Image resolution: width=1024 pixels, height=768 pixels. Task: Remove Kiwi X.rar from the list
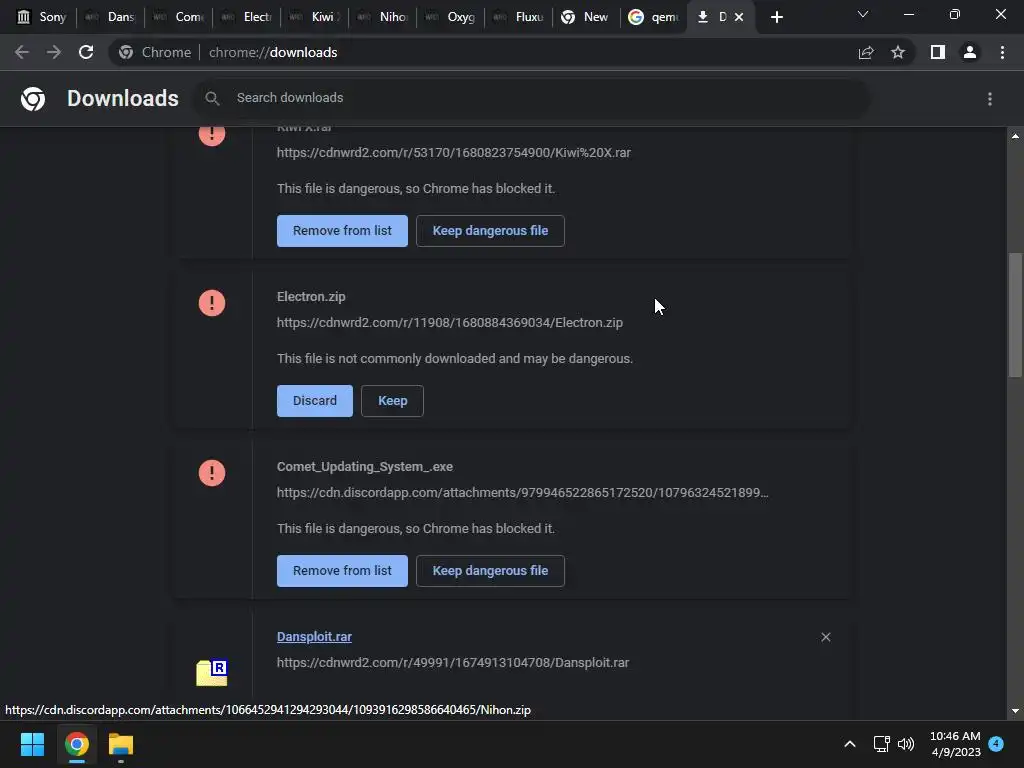pos(342,231)
